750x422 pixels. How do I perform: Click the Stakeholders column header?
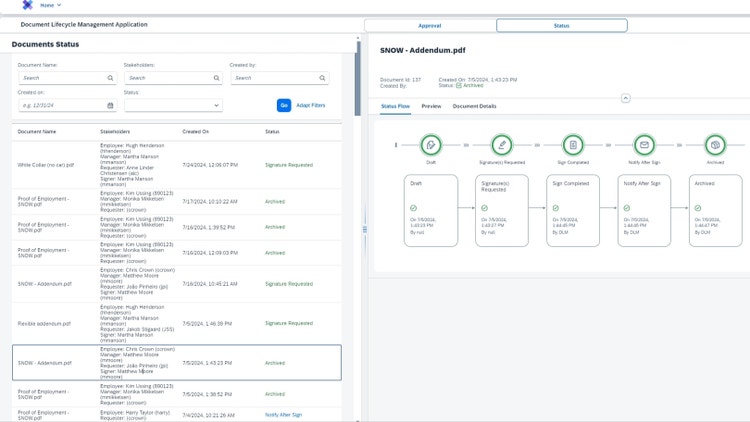(115, 132)
